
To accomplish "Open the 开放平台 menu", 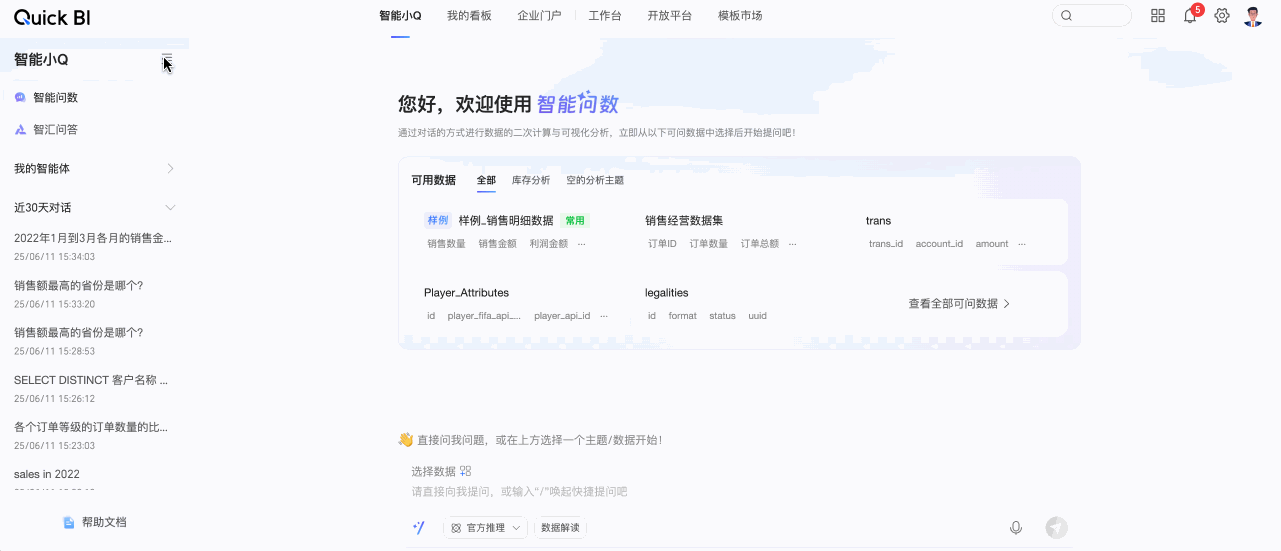I will point(669,16).
